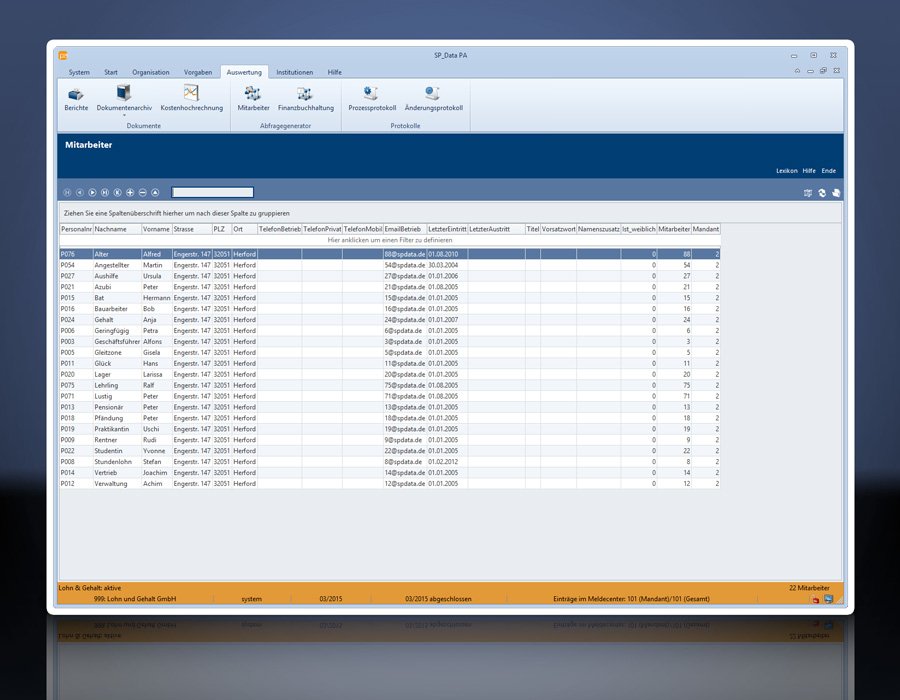Select the row for Alter, Alfred
This screenshot has height=700, width=900.
tap(390, 254)
